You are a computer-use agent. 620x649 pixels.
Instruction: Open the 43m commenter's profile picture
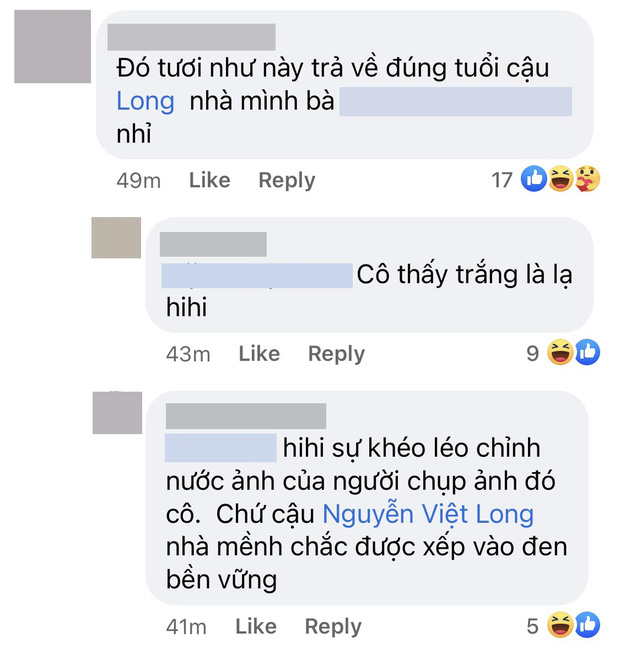coord(116,238)
